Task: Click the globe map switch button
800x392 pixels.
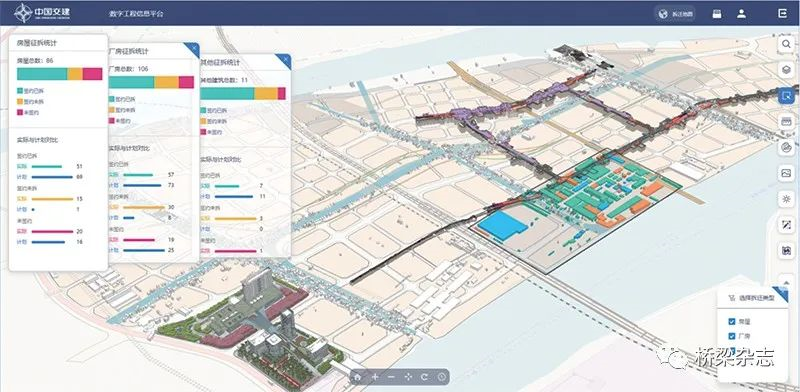Action: point(675,14)
